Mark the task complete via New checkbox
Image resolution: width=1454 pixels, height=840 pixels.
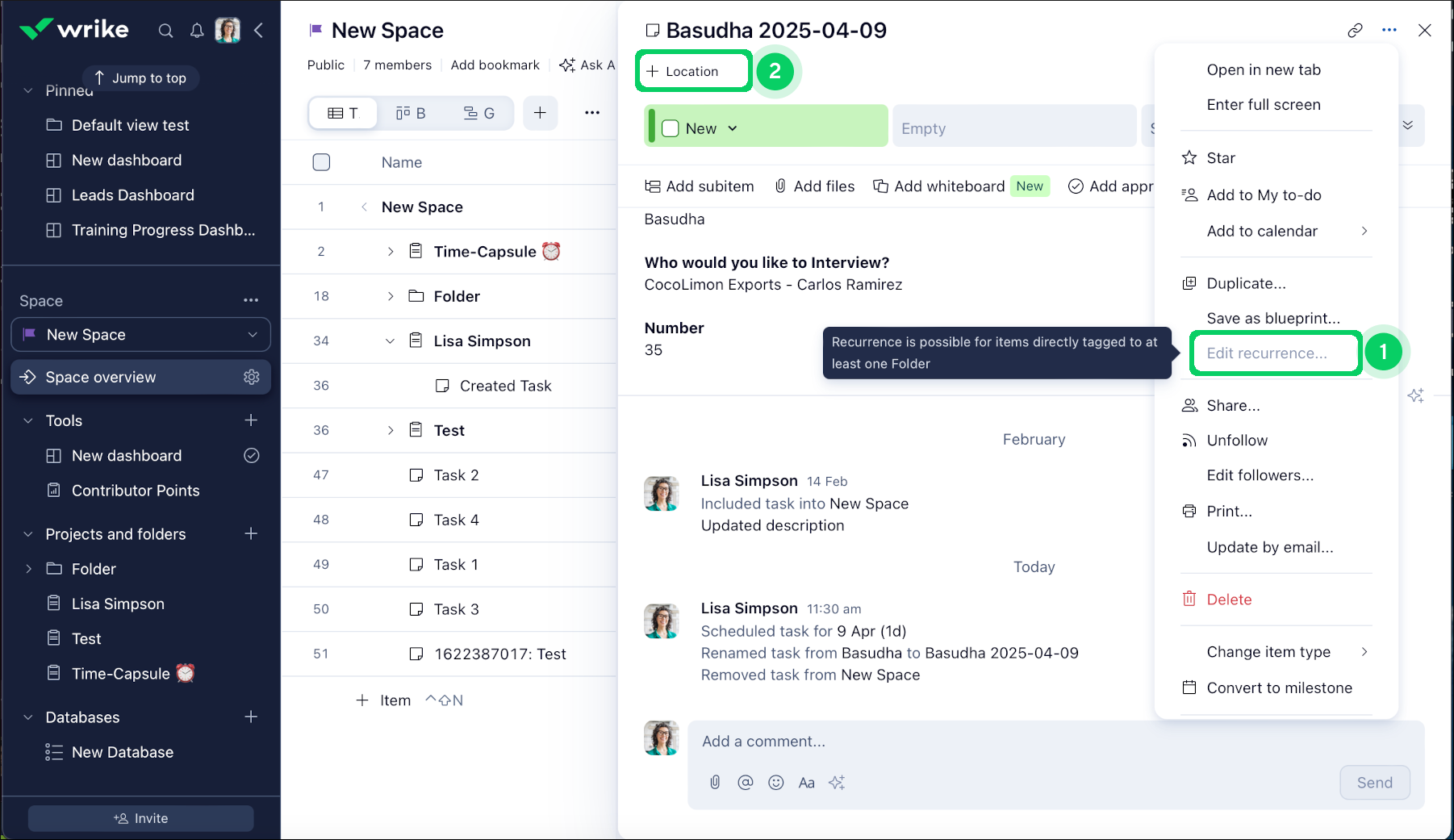(x=671, y=128)
